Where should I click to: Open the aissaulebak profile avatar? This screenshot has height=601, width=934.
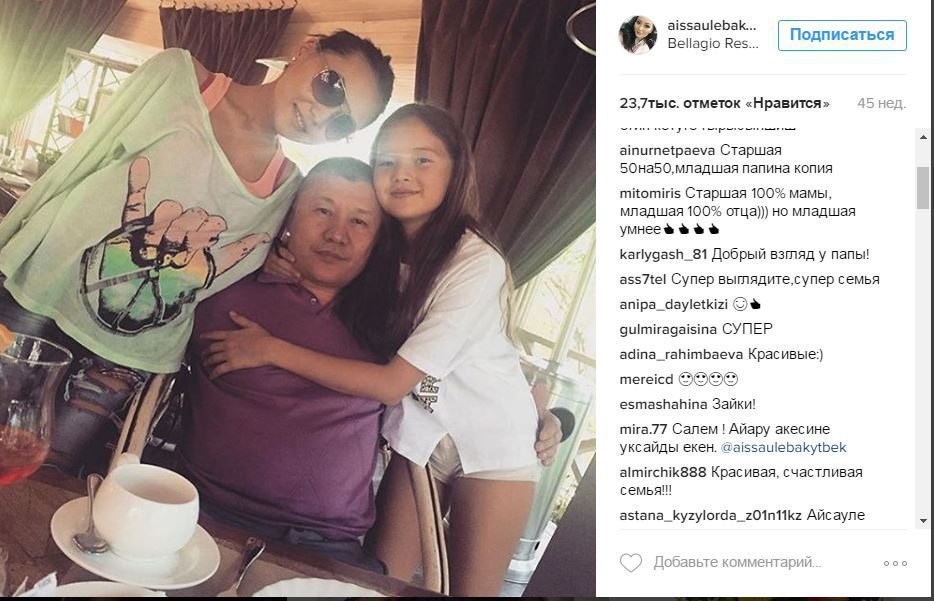pos(638,35)
